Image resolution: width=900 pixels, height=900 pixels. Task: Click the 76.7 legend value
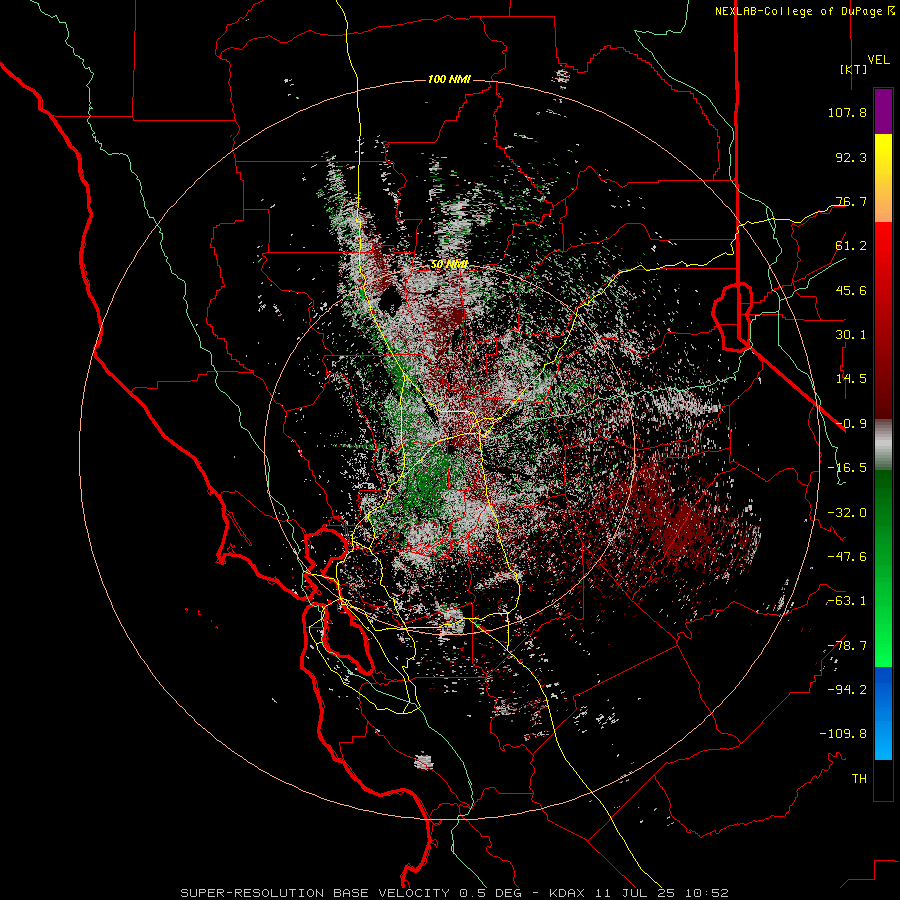pos(851,201)
